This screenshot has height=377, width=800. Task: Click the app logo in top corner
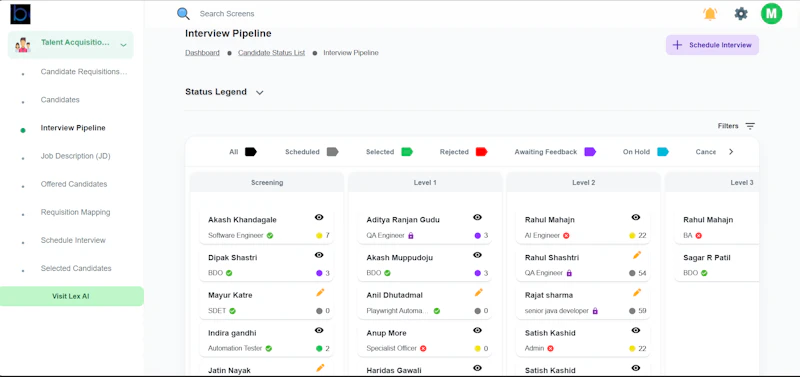tap(20, 14)
